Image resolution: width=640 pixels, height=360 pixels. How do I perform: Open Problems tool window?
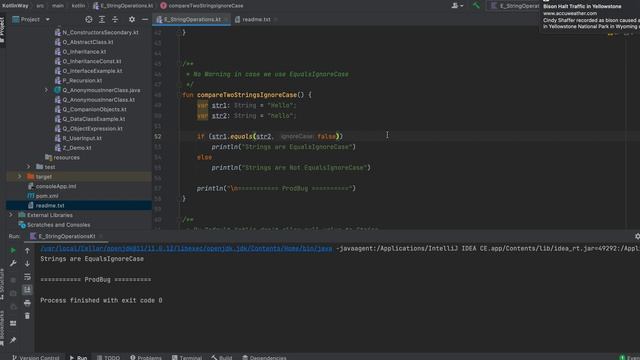pyautogui.click(x=146, y=358)
